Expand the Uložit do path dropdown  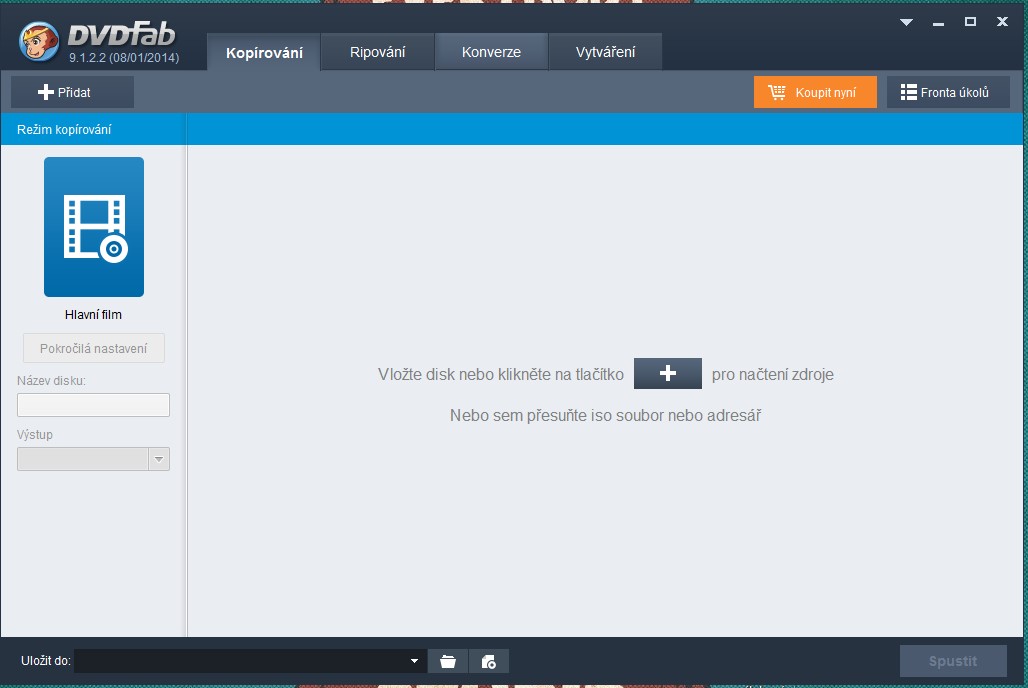pyautogui.click(x=414, y=661)
